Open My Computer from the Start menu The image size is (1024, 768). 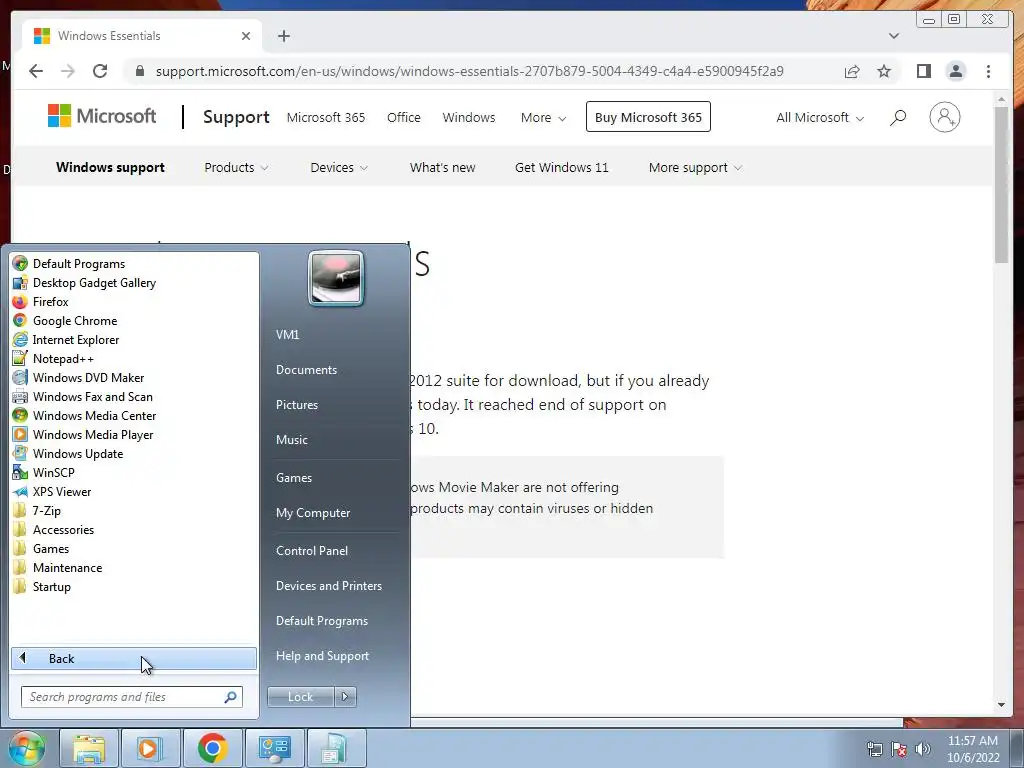[x=313, y=513]
